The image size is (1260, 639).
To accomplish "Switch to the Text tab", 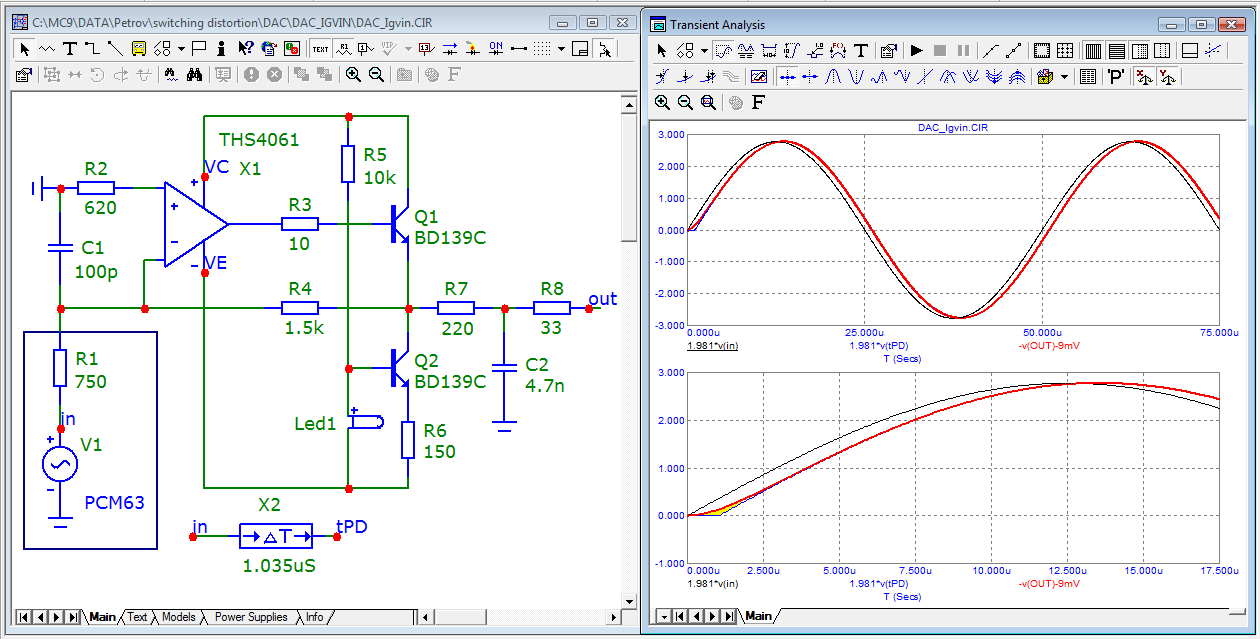I will (137, 617).
